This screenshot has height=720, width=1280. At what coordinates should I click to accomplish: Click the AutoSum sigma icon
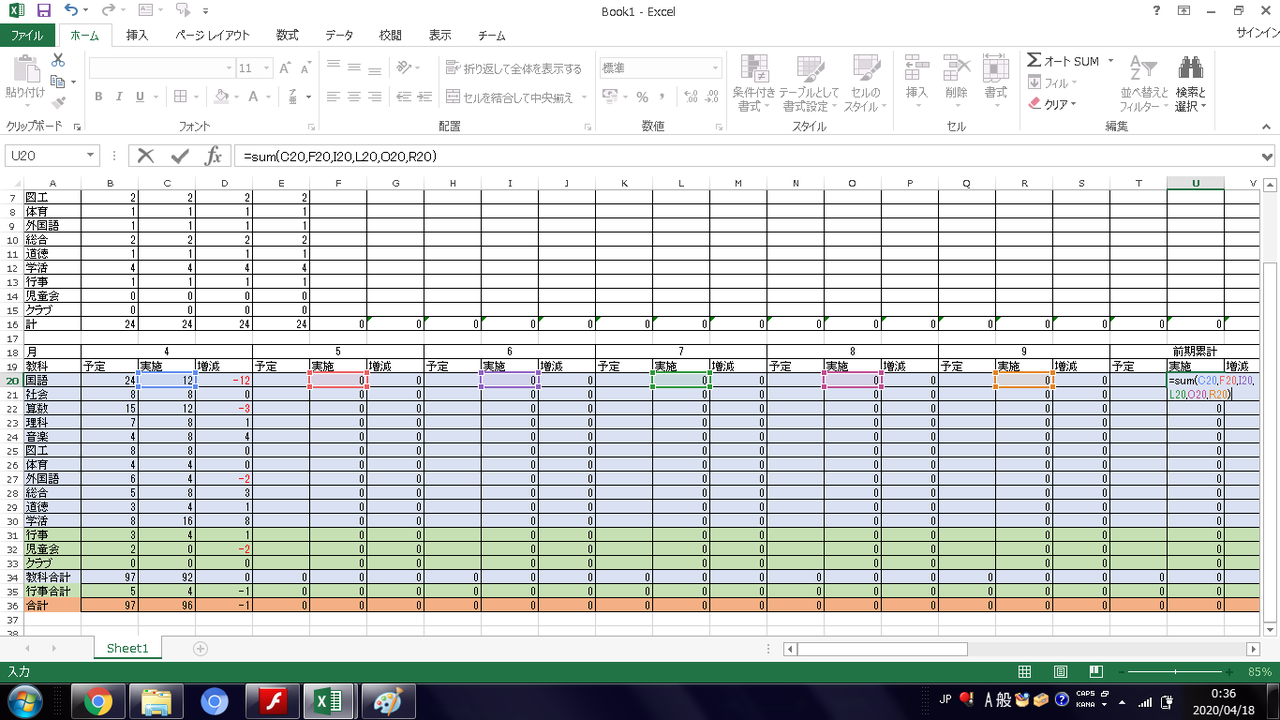(x=1034, y=61)
